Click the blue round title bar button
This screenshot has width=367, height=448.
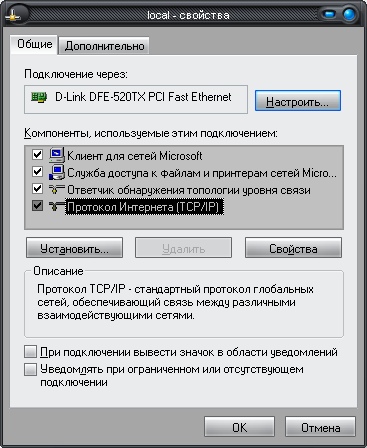[x=349, y=15]
